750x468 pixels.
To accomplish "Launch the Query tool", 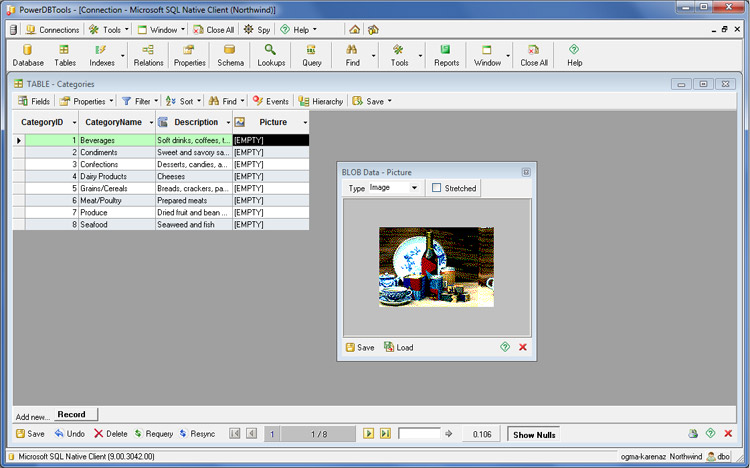I will point(312,55).
